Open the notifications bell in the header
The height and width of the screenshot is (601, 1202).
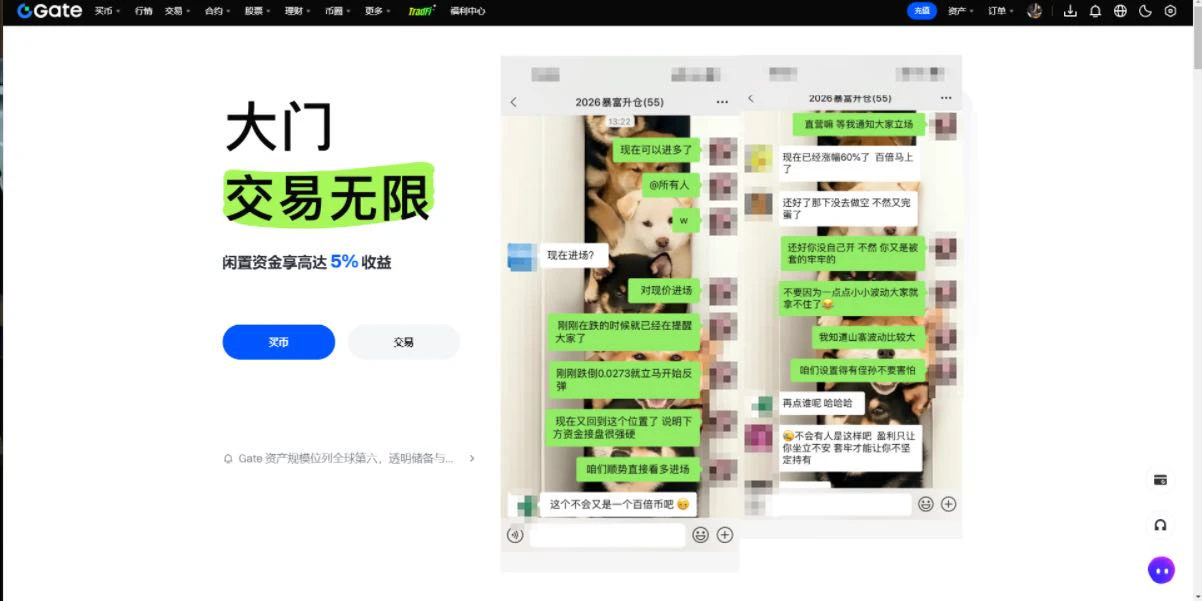[1095, 11]
